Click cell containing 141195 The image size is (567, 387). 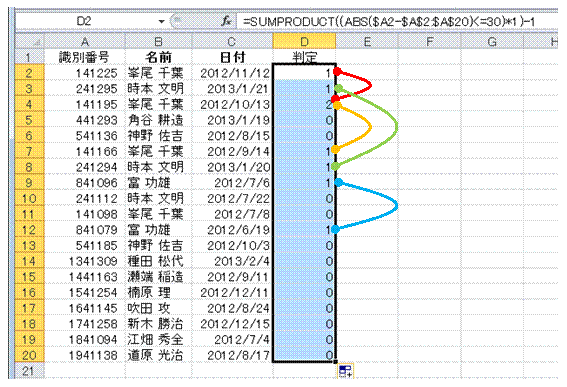[x=85, y=104]
